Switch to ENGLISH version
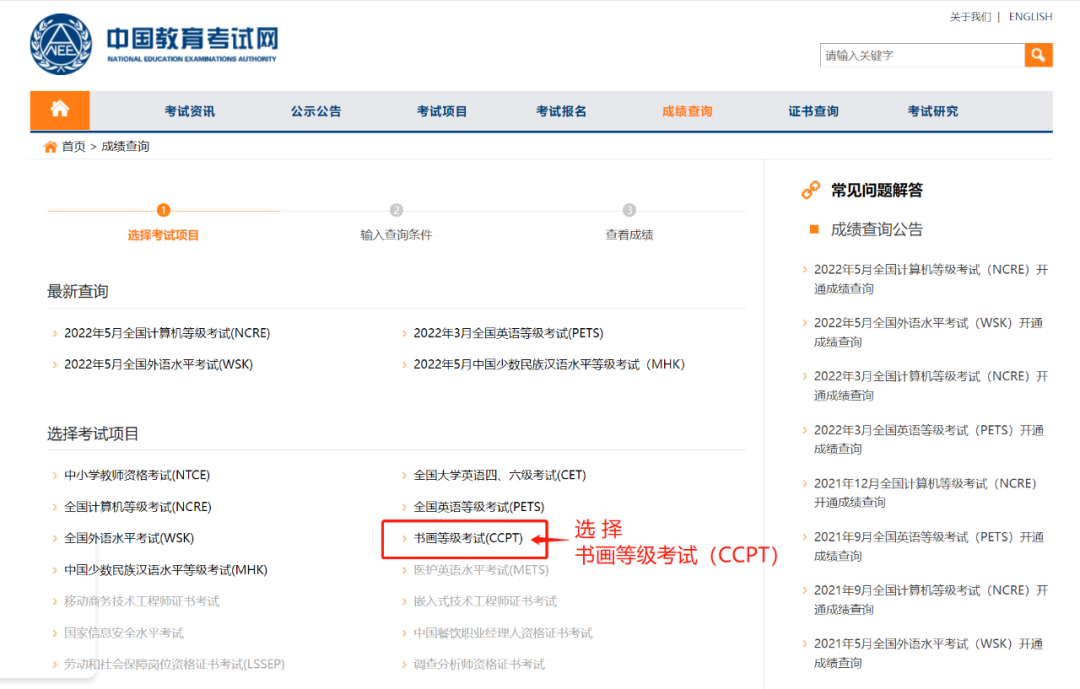 (x=1030, y=17)
